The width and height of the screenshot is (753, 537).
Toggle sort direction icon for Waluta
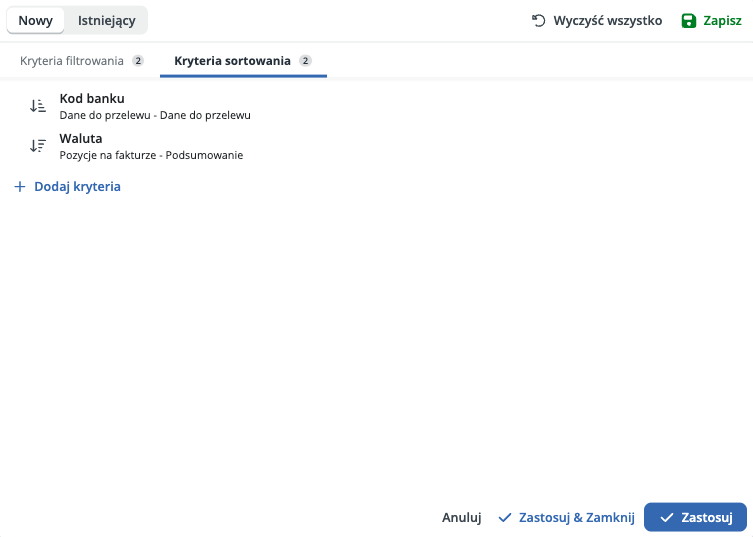click(38, 146)
